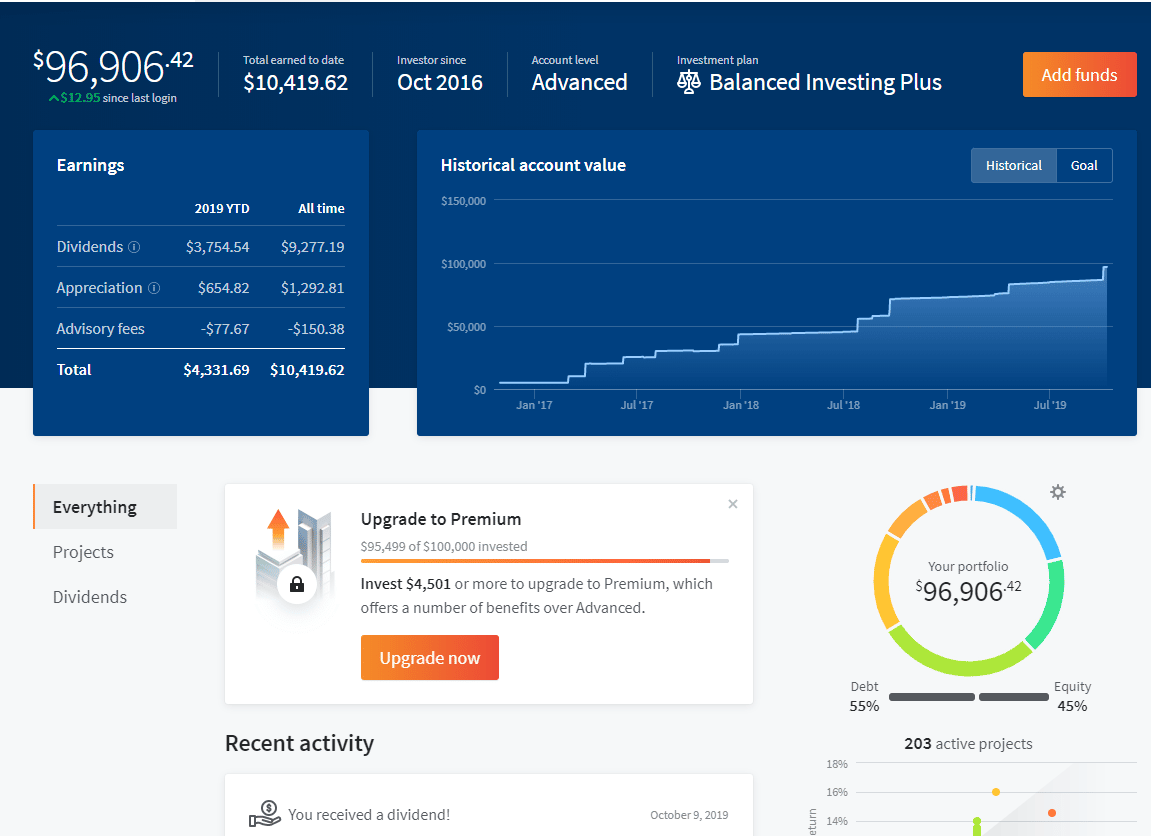The image size is (1151, 836).
Task: Click the Add funds button
Action: (x=1079, y=75)
